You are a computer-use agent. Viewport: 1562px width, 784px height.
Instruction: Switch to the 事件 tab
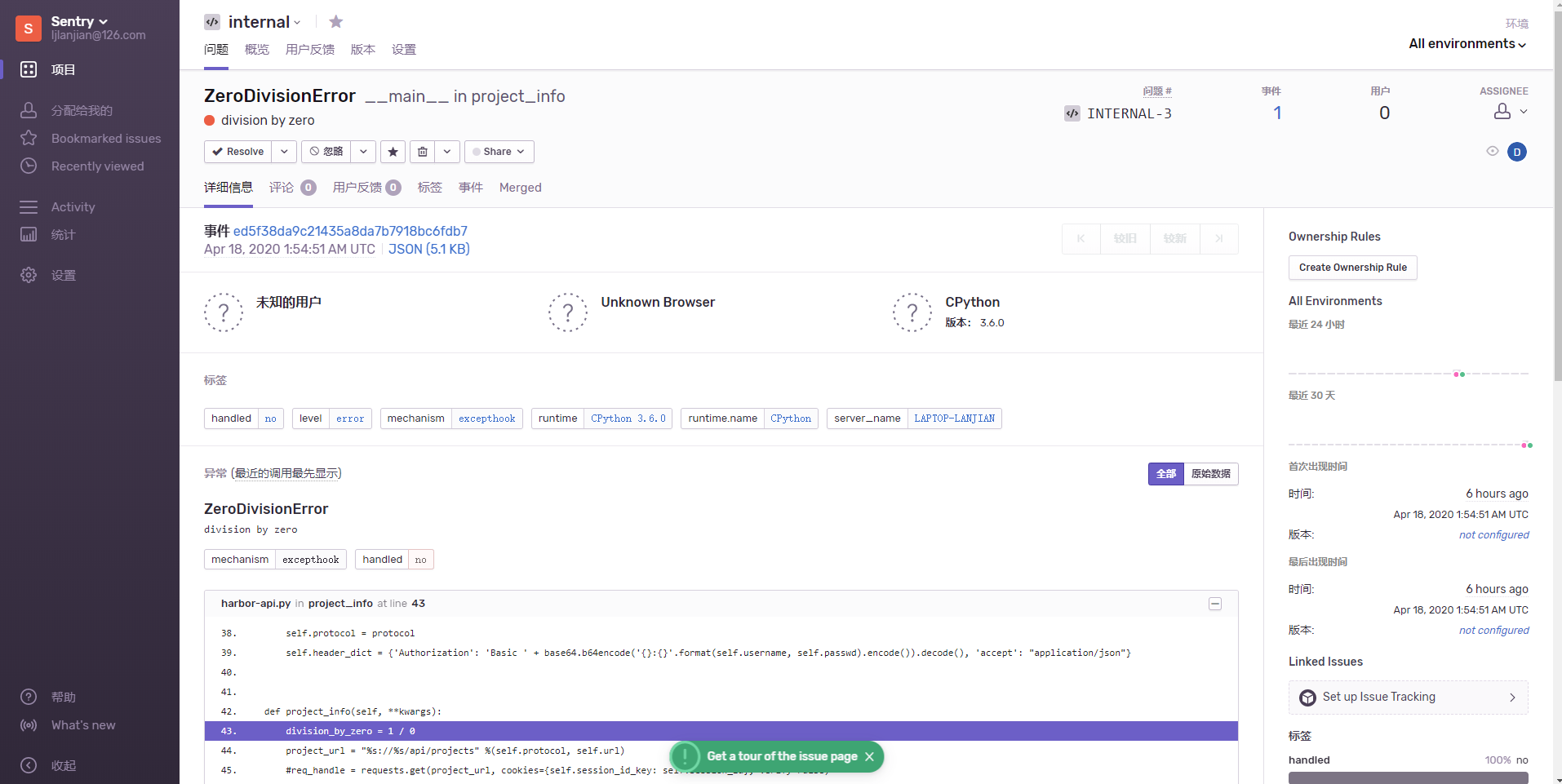472,188
